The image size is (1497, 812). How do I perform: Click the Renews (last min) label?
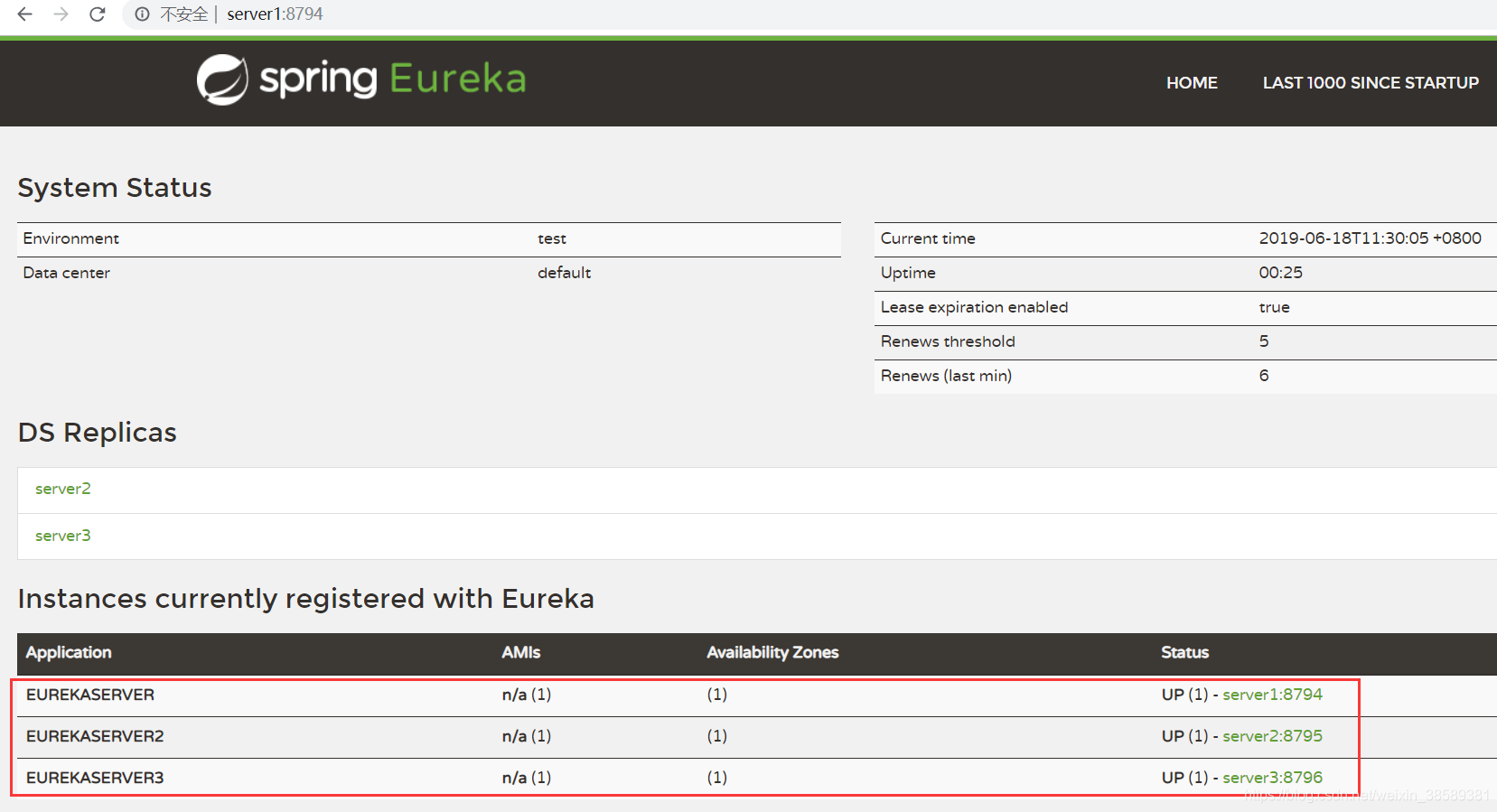tap(946, 376)
